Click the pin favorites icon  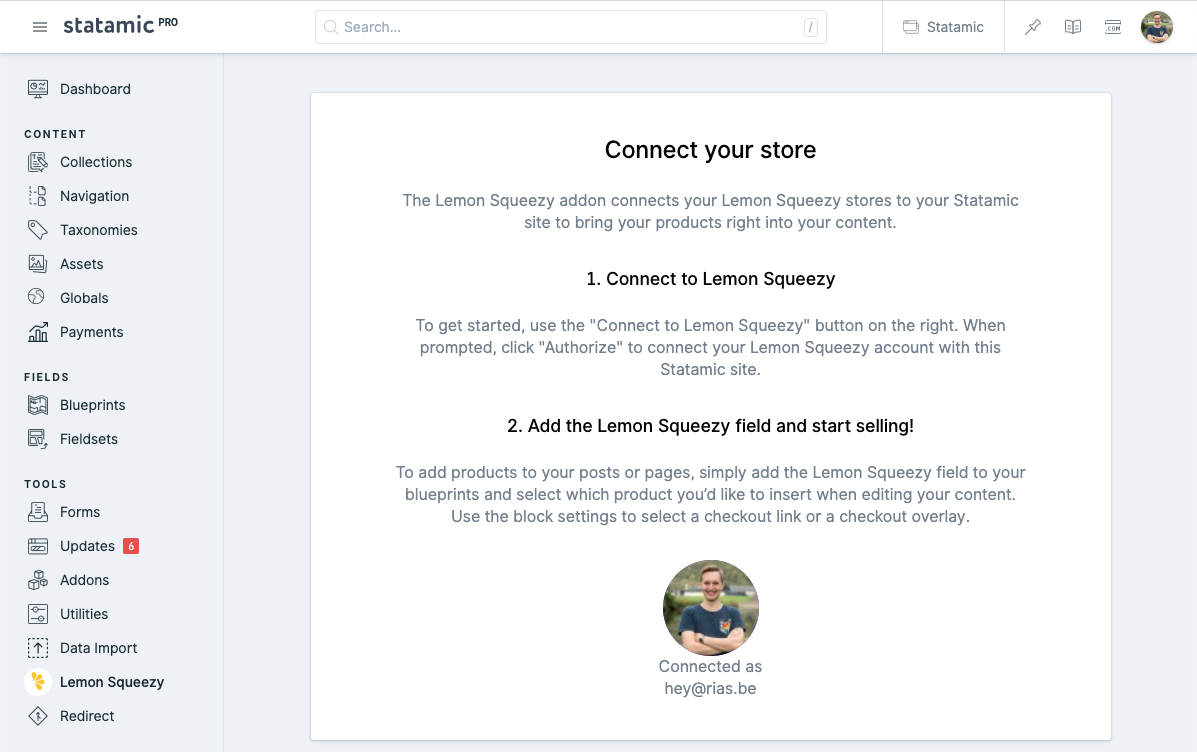click(x=1033, y=27)
